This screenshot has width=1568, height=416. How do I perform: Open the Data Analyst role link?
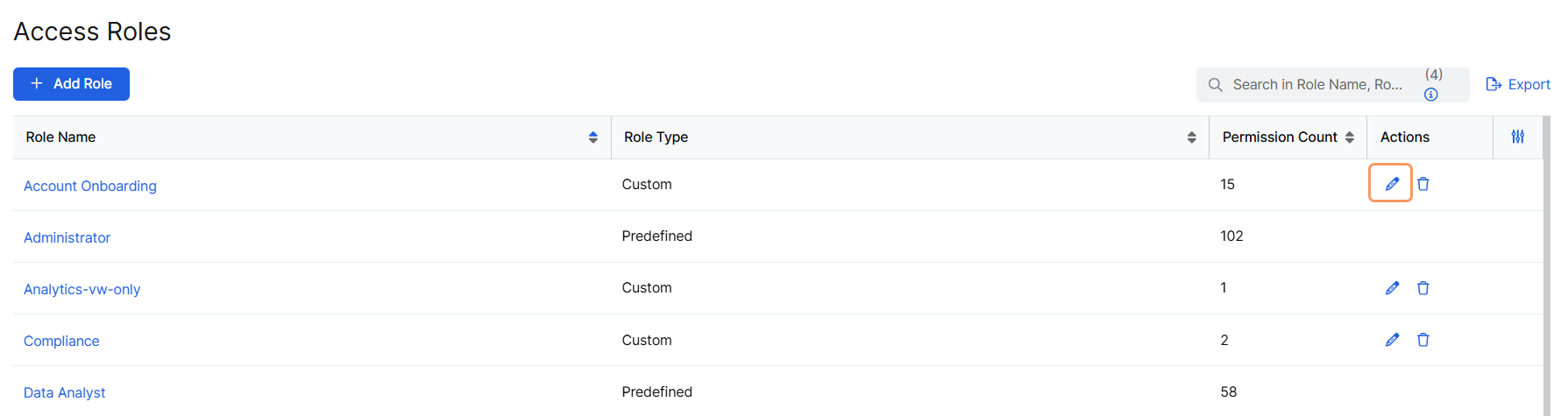[64, 392]
